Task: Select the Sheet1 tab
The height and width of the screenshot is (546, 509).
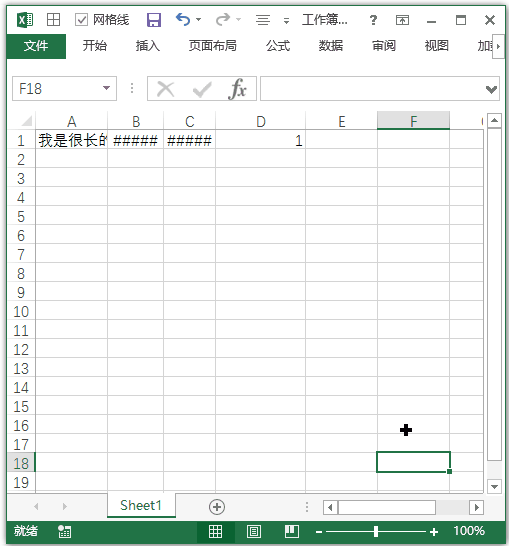Action: [x=141, y=505]
